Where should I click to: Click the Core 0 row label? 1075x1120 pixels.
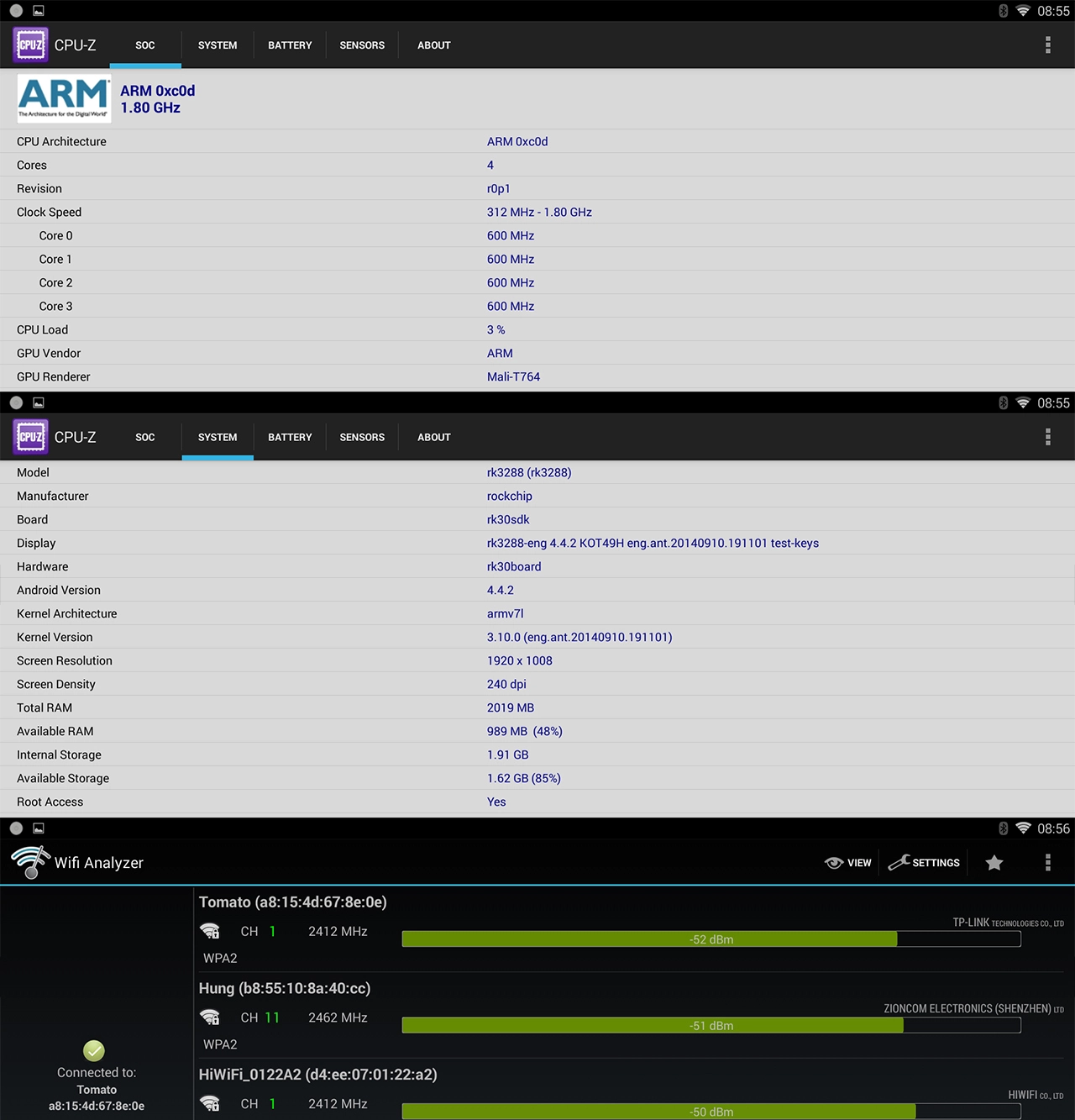click(x=55, y=236)
